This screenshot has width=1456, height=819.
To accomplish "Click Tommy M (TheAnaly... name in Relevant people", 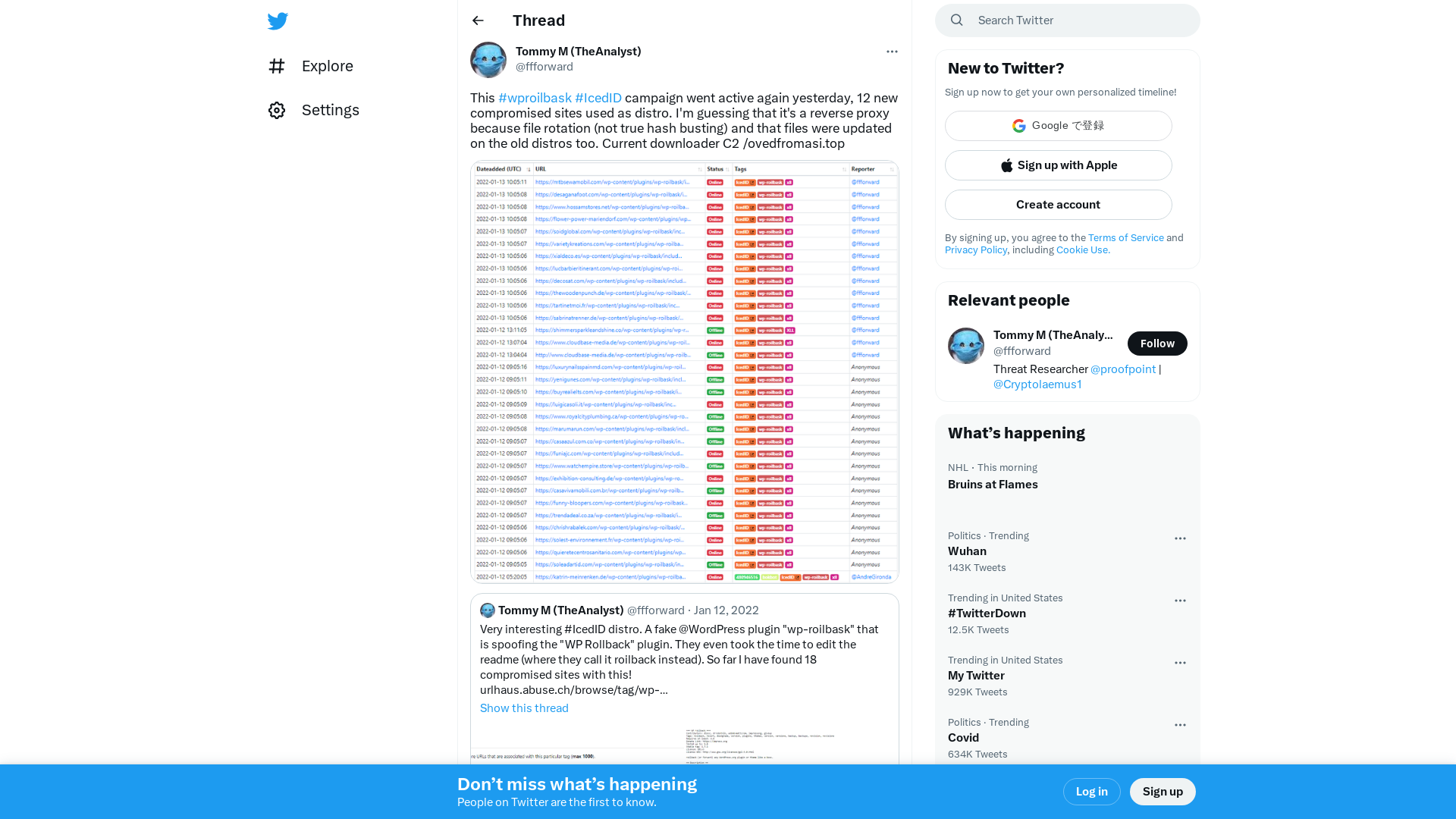I will tap(1053, 335).
